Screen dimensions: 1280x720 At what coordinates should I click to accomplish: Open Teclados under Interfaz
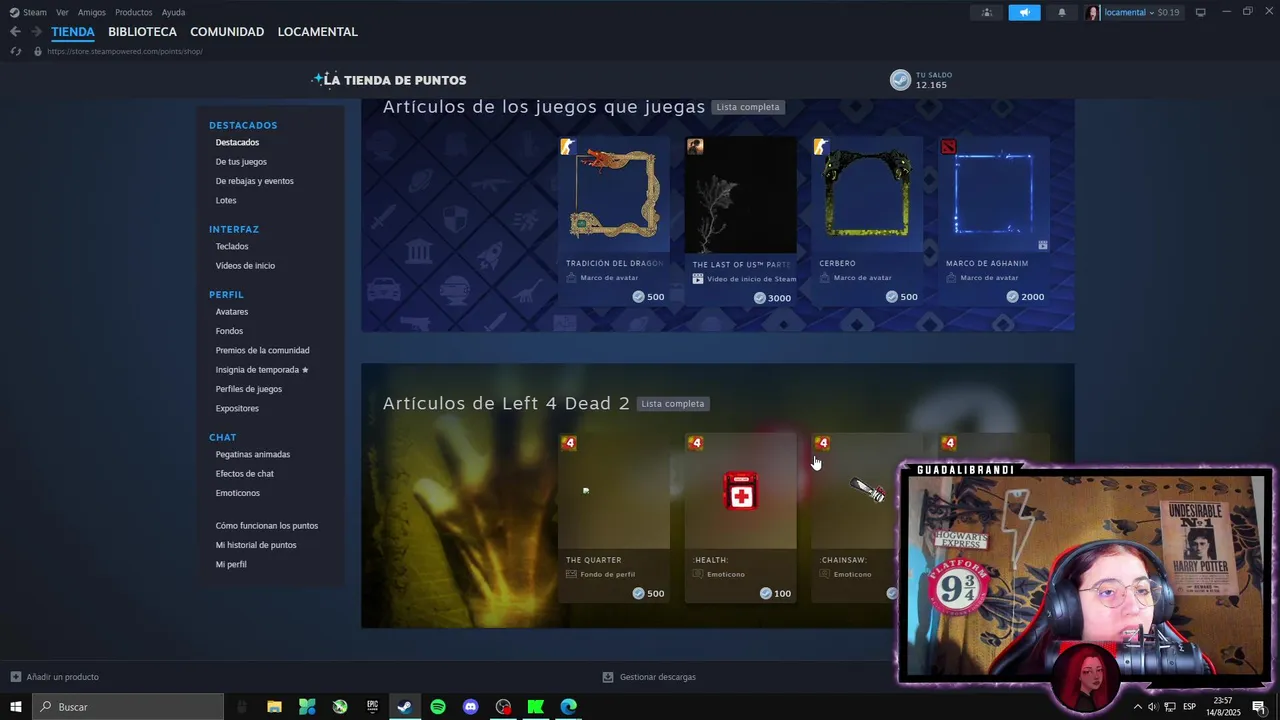point(232,246)
